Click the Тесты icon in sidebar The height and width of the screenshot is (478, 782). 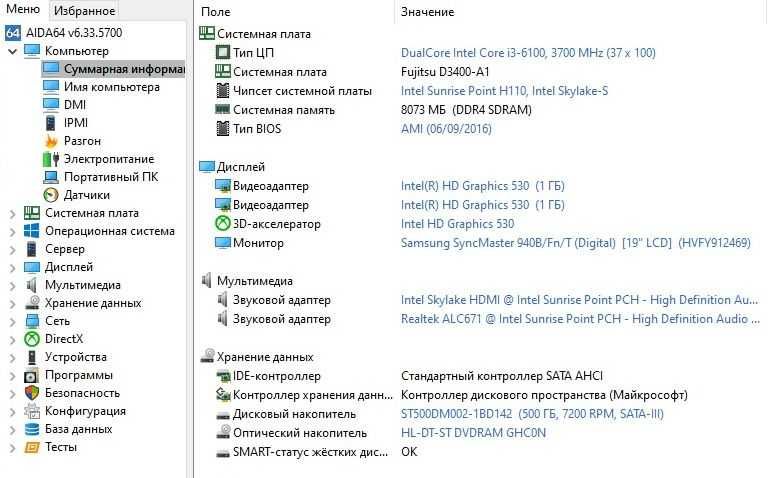click(32, 447)
